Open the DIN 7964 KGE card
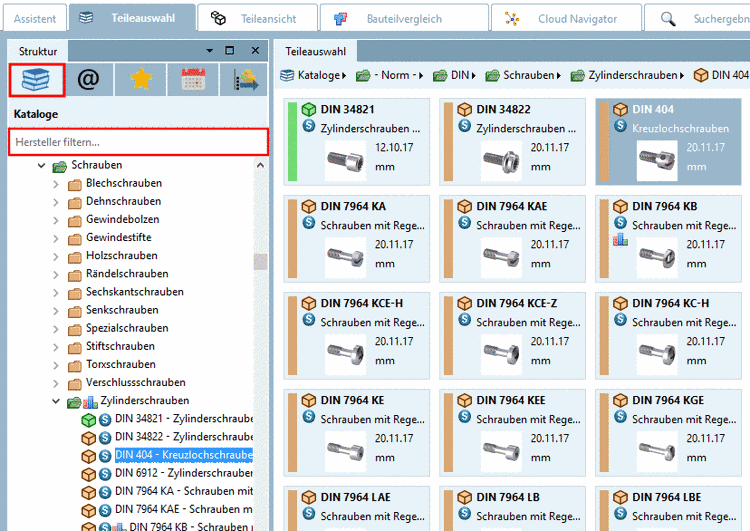 point(669,433)
